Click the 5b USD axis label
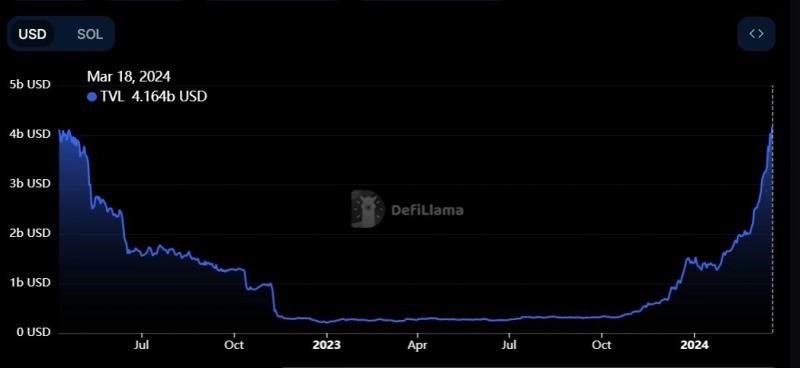Viewport: 800px width, 368px height. (30, 84)
